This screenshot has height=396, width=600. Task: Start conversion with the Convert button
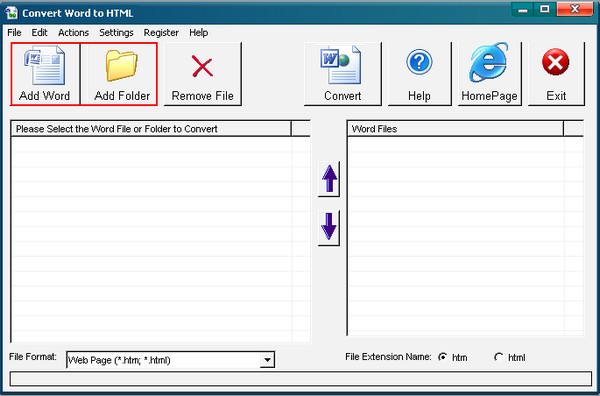click(343, 74)
